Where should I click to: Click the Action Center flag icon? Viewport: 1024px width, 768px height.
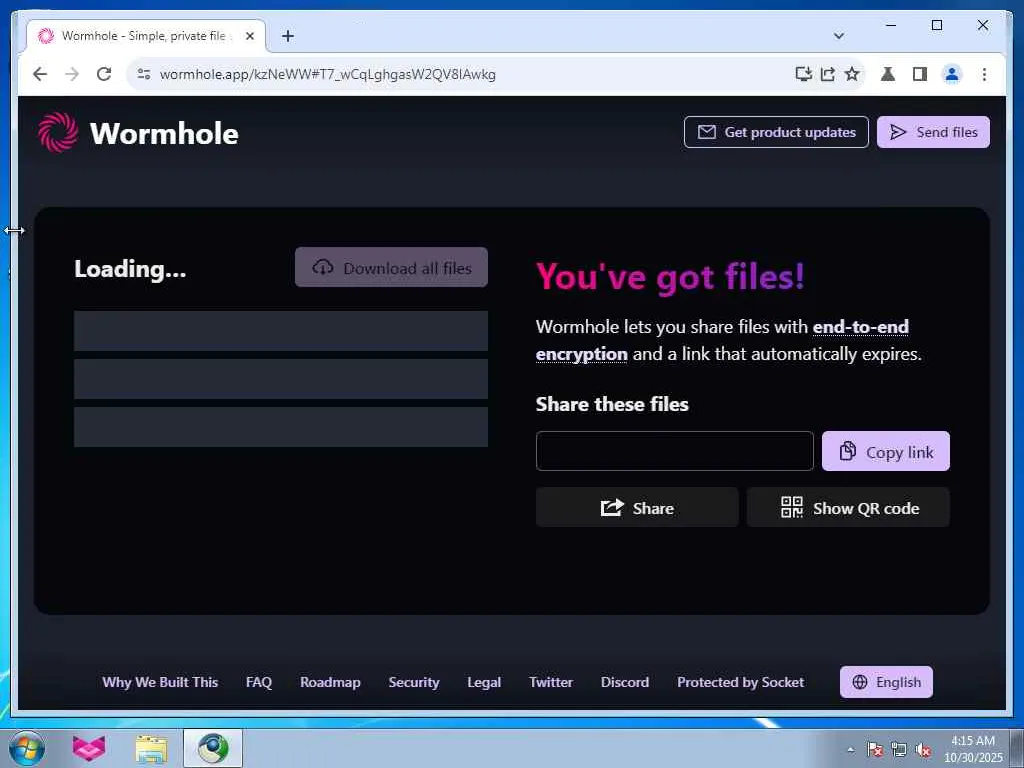point(874,749)
